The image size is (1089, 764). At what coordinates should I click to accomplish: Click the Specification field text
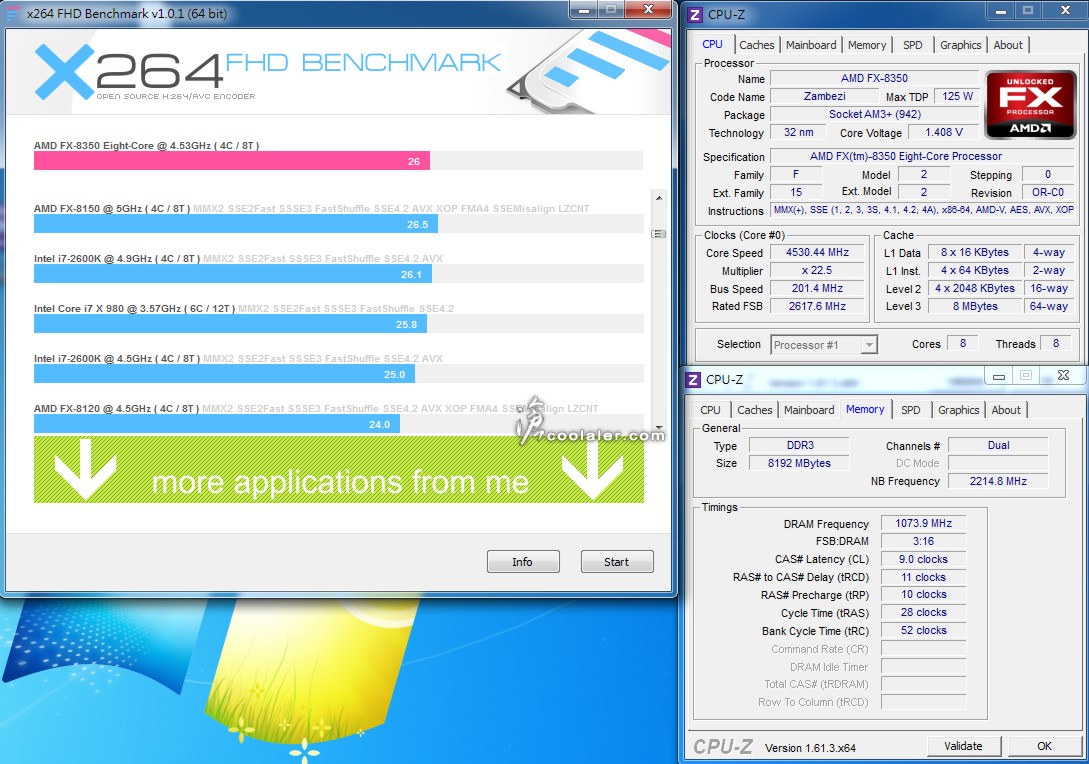click(x=923, y=157)
